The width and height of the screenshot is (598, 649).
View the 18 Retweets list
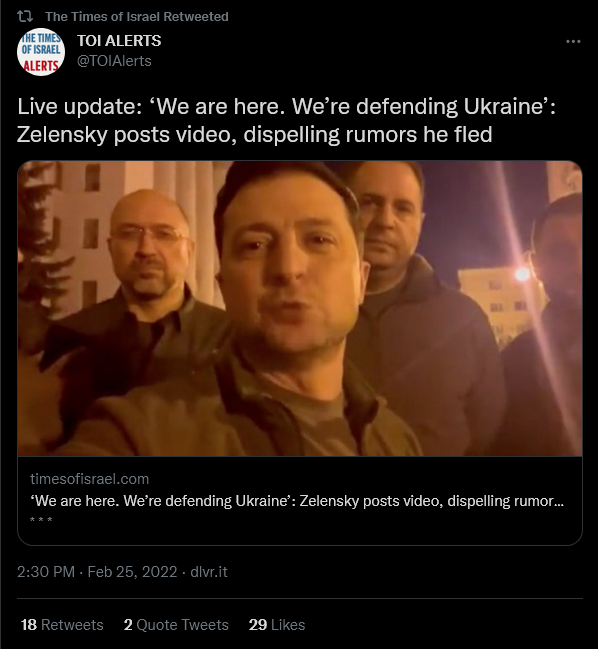coord(62,625)
